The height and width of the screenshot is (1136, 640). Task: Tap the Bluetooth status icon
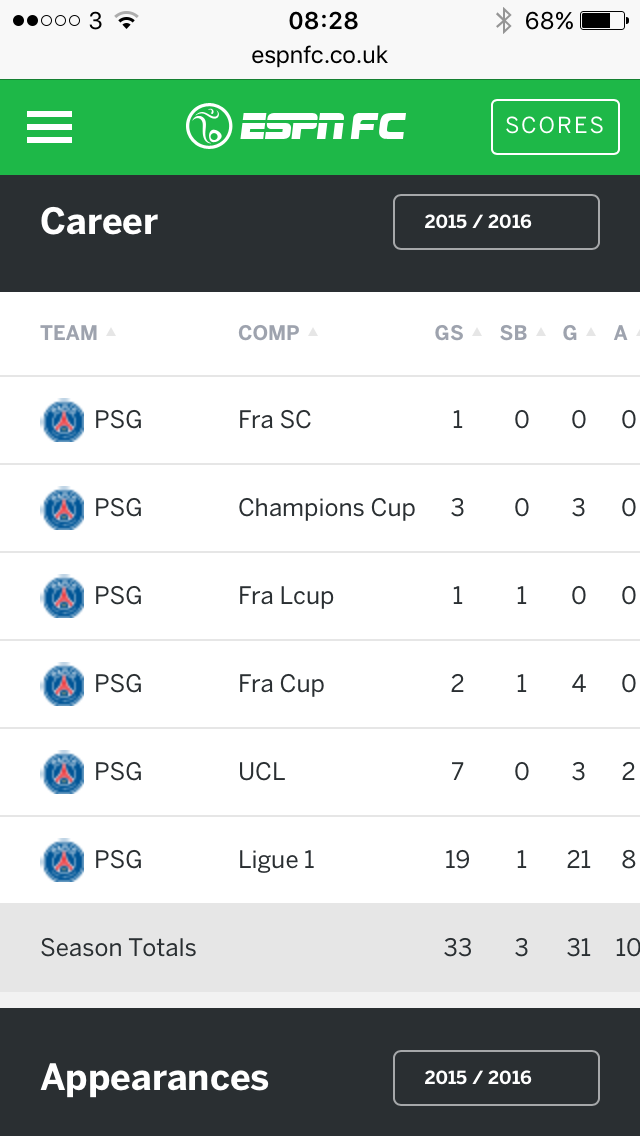503,20
